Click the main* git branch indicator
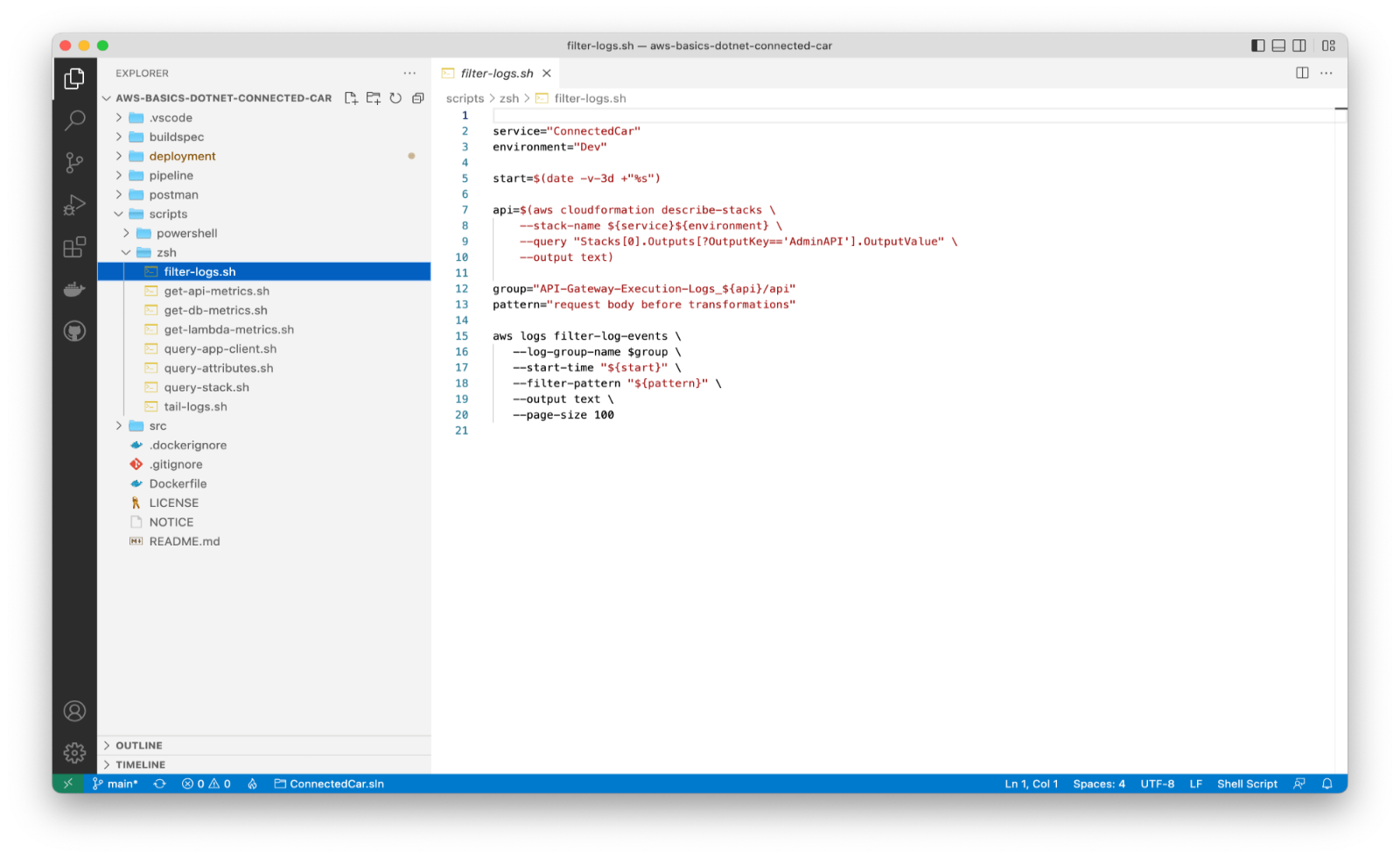 (115, 784)
